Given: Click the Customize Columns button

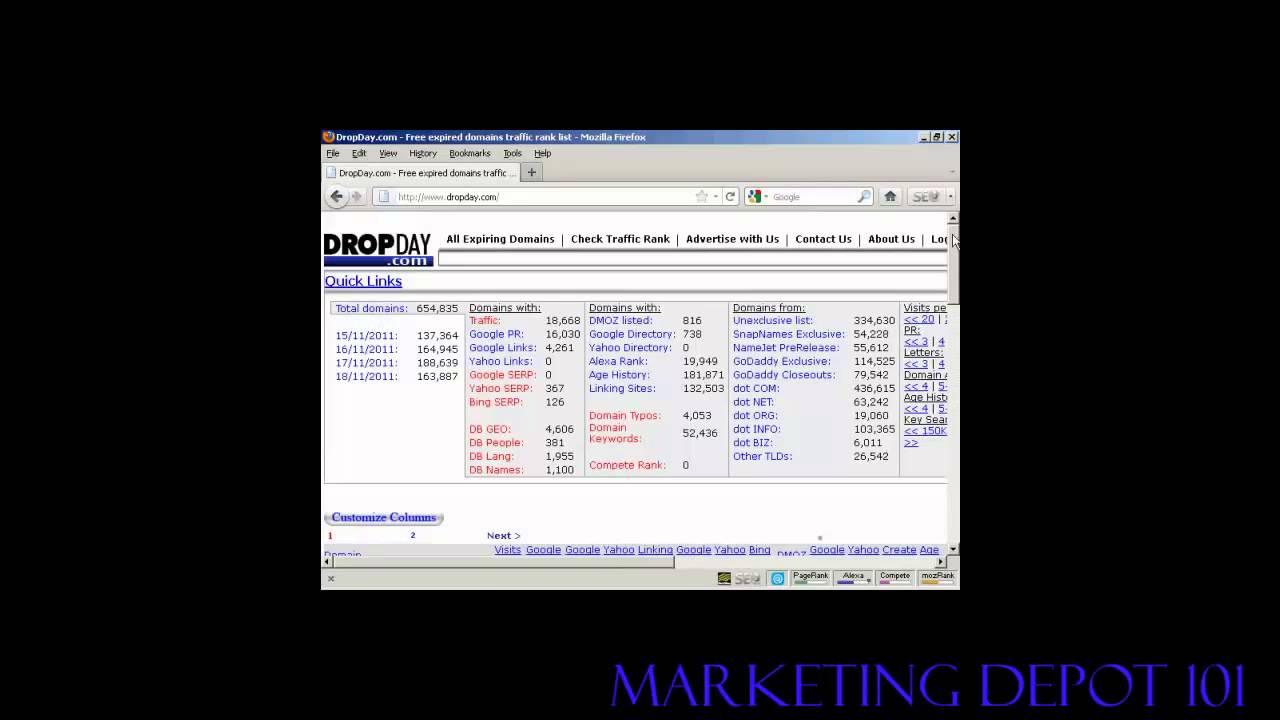Looking at the screenshot, I should 384,517.
